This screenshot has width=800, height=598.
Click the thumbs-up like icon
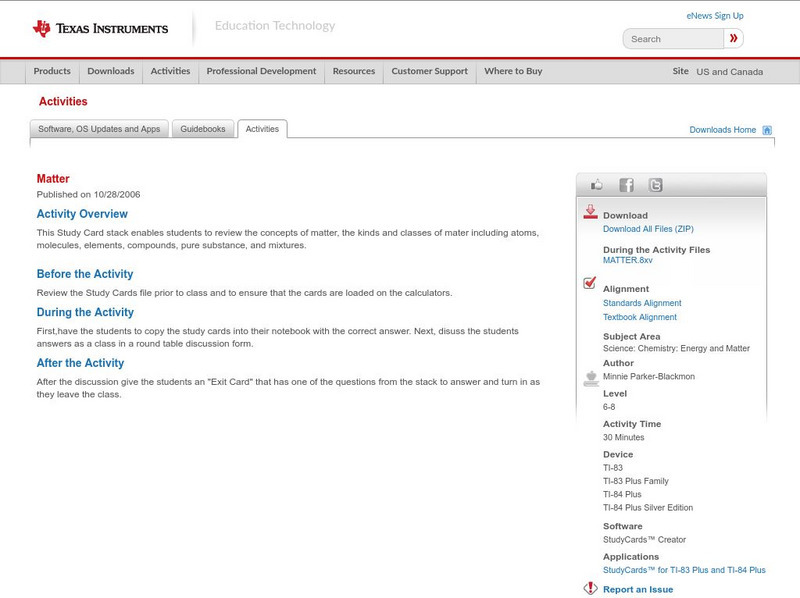597,185
